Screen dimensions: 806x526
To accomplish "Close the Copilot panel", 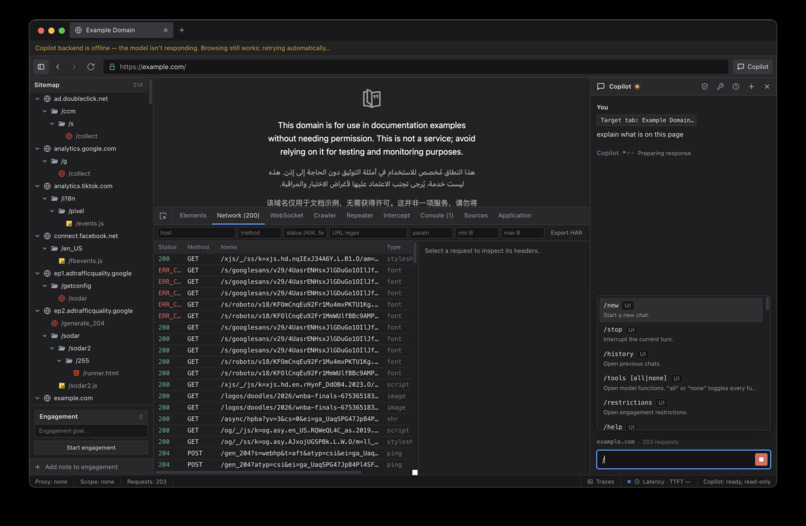I will tap(767, 86).
